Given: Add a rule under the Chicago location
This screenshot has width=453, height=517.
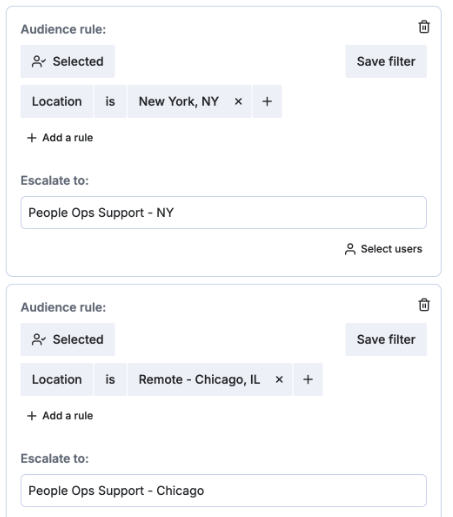Looking at the screenshot, I should coord(60,416).
